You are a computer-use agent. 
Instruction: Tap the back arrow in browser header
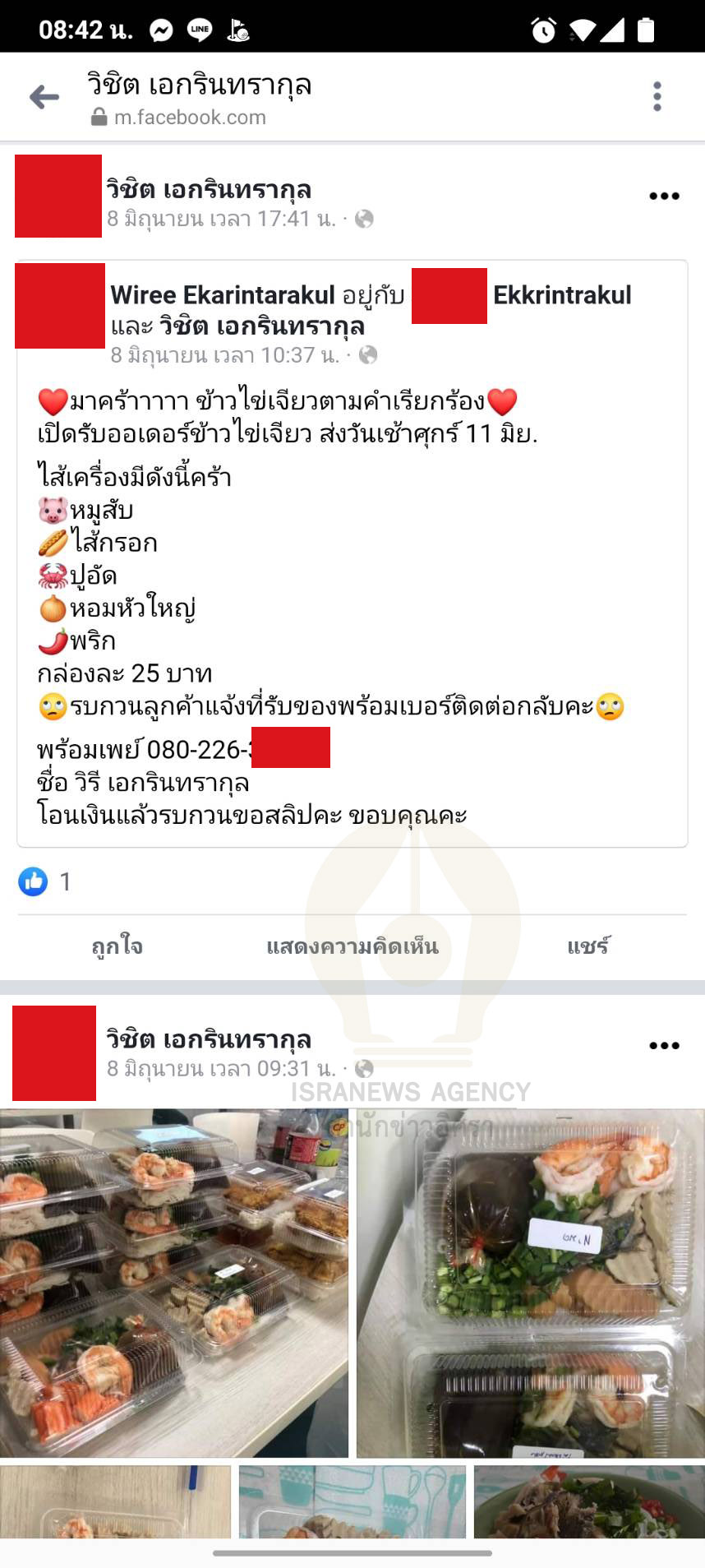tap(44, 97)
